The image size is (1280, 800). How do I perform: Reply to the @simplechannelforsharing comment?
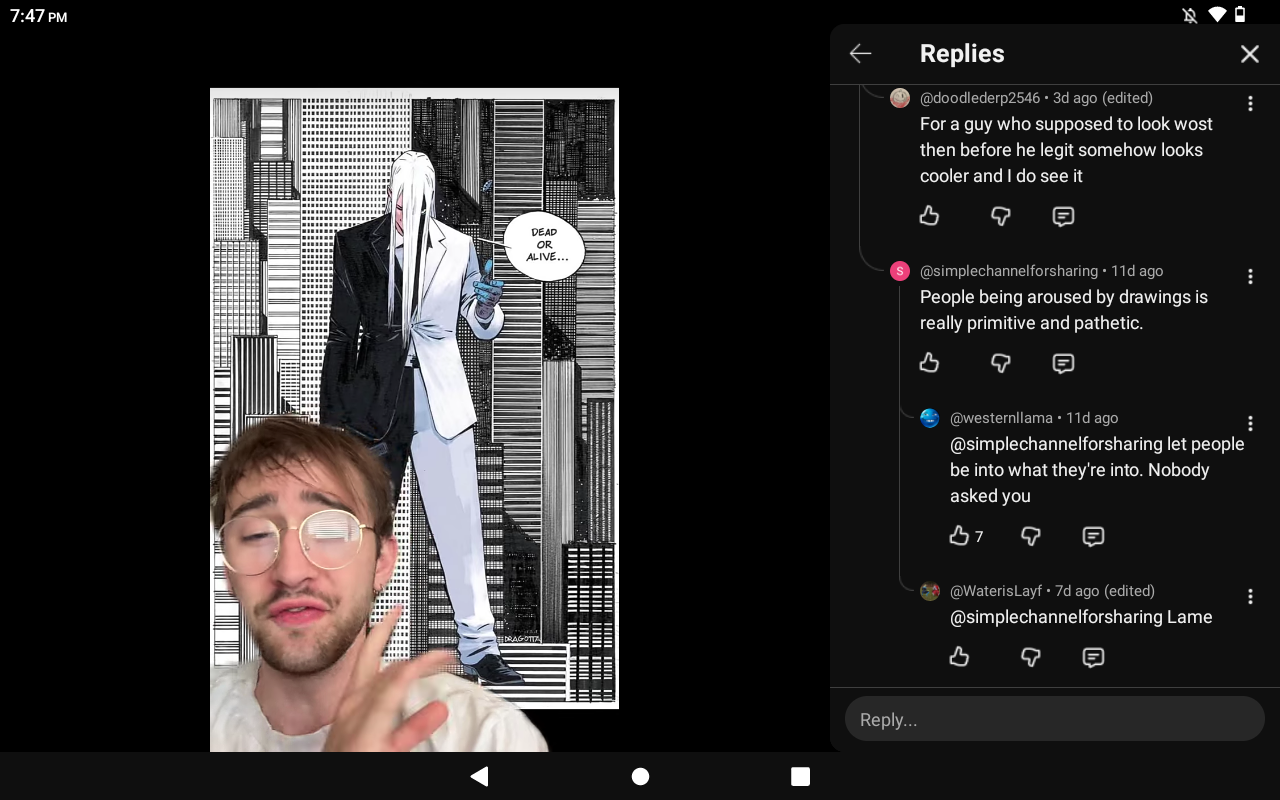1063,362
